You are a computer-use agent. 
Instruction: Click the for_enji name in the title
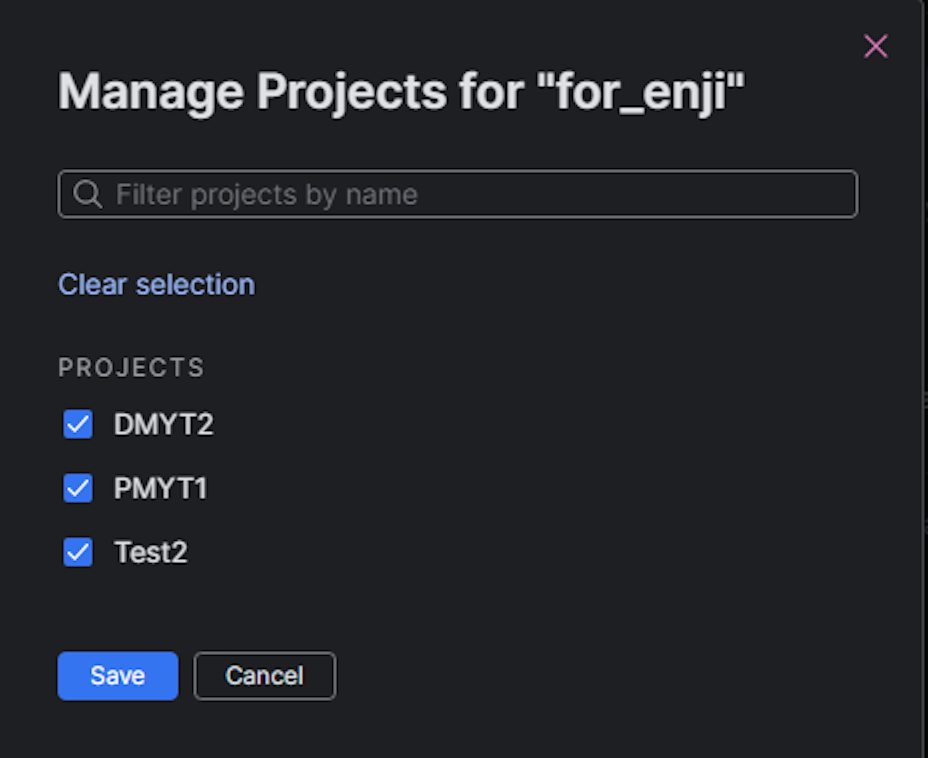tap(641, 92)
